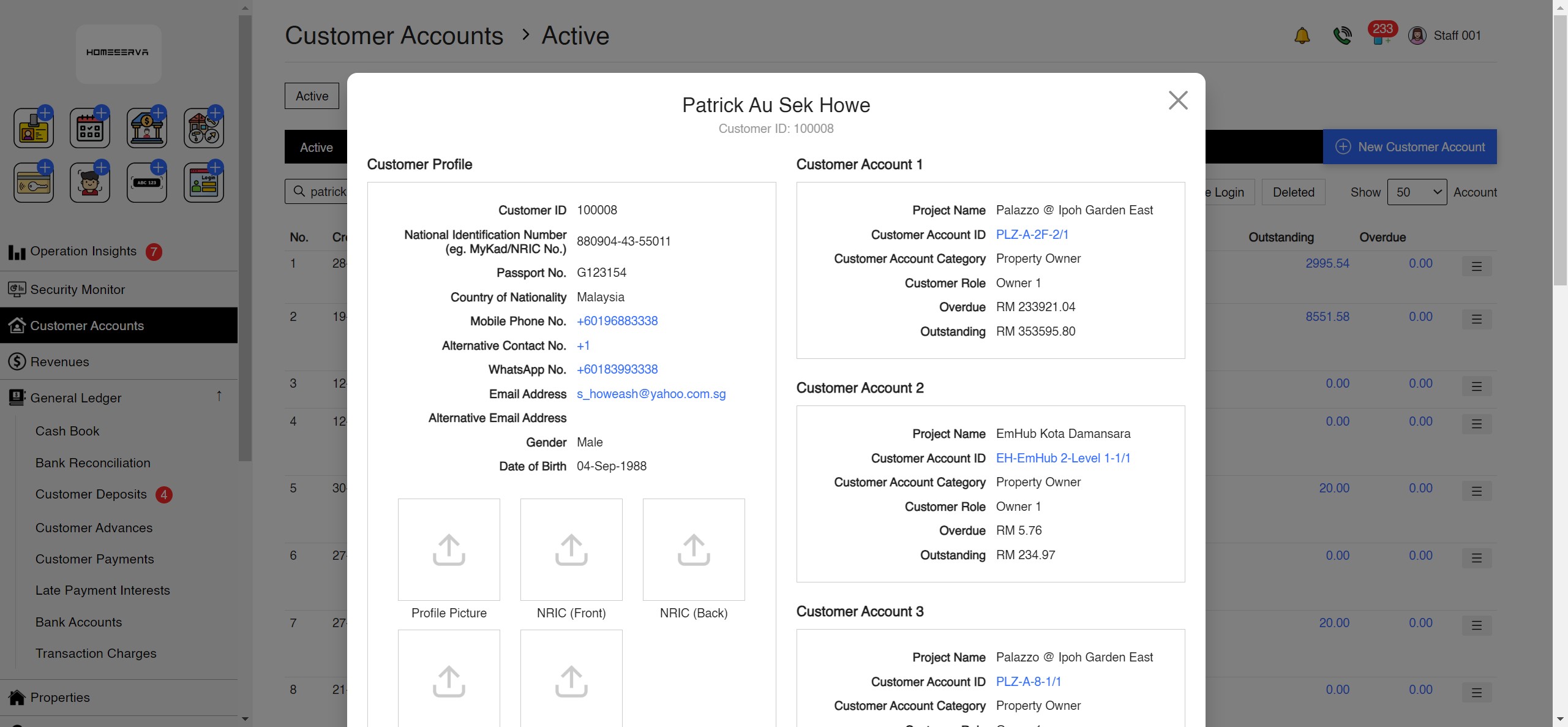Open the face recognition quick-action icon
The image size is (1568, 727).
tap(90, 181)
